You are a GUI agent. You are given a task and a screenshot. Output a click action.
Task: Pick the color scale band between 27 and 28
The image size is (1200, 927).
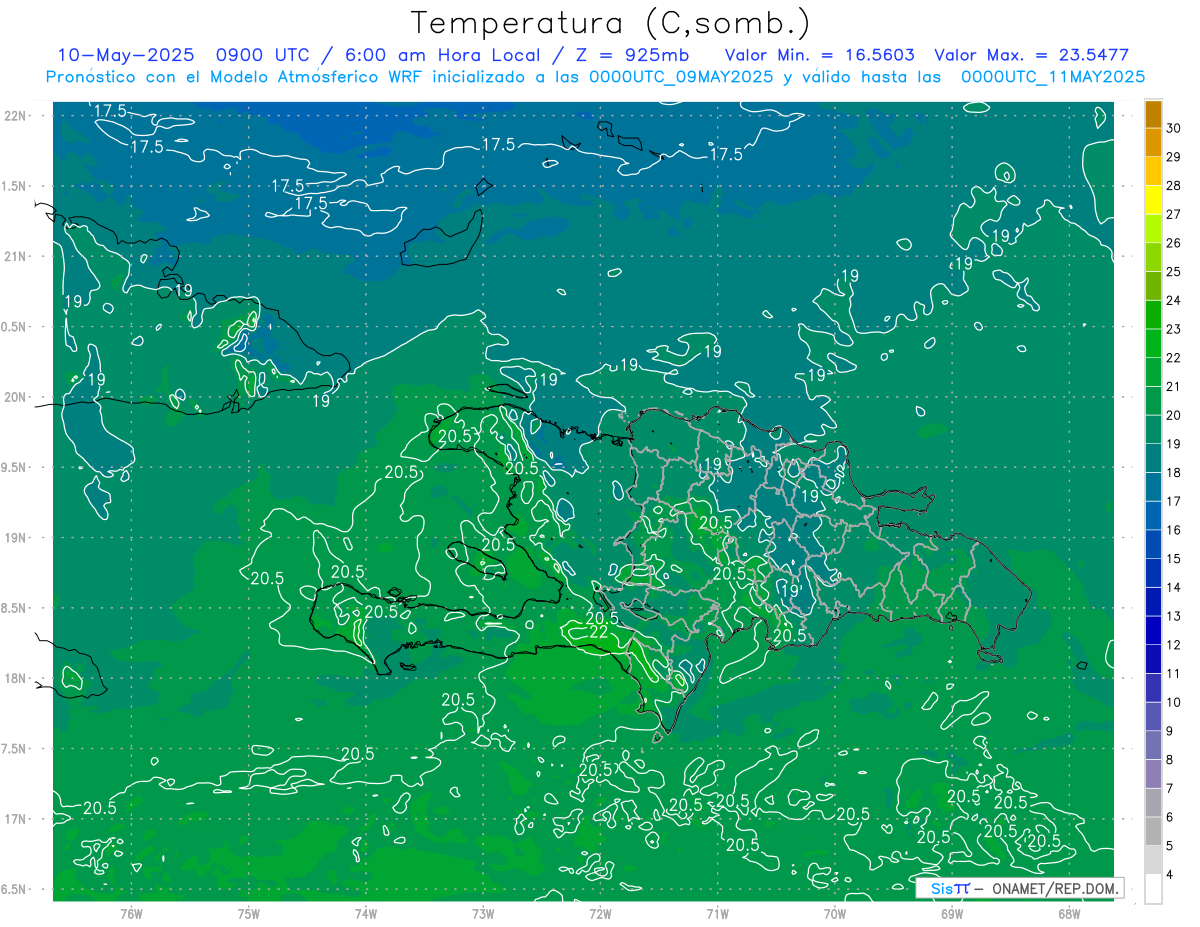[1153, 200]
